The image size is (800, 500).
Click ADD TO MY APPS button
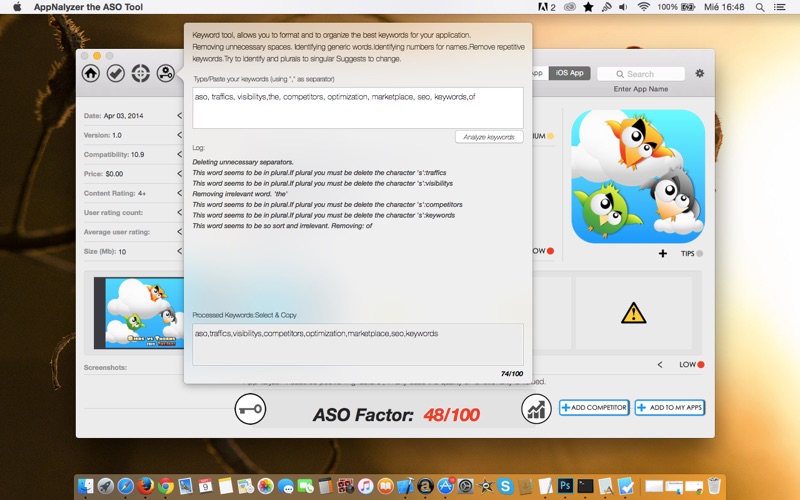(670, 407)
